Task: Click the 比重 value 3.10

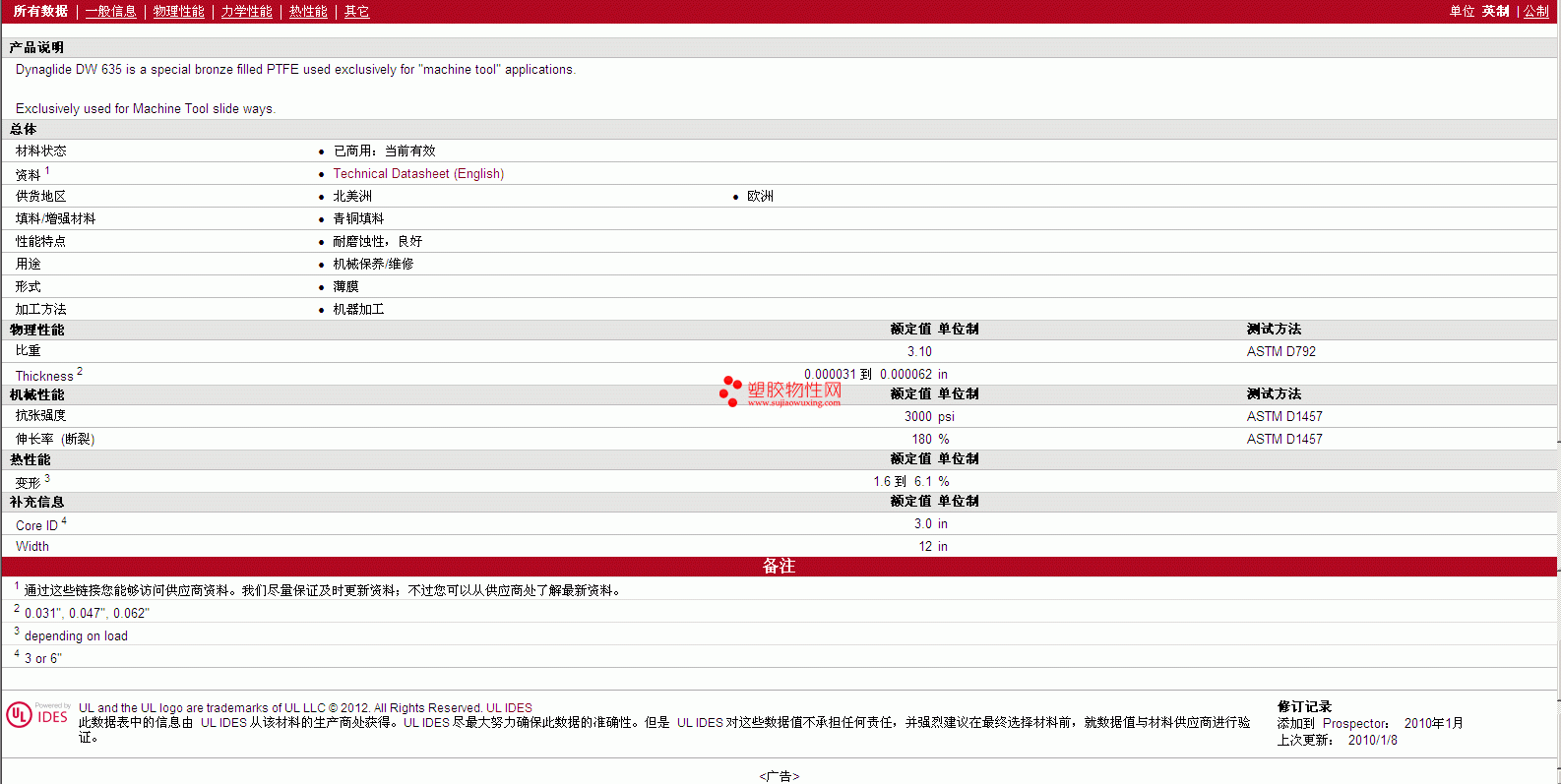Action: pos(919,351)
